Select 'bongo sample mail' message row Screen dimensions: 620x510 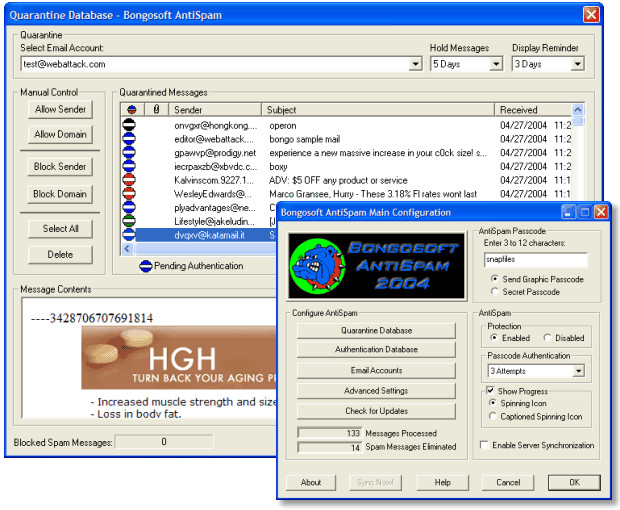click(346, 139)
